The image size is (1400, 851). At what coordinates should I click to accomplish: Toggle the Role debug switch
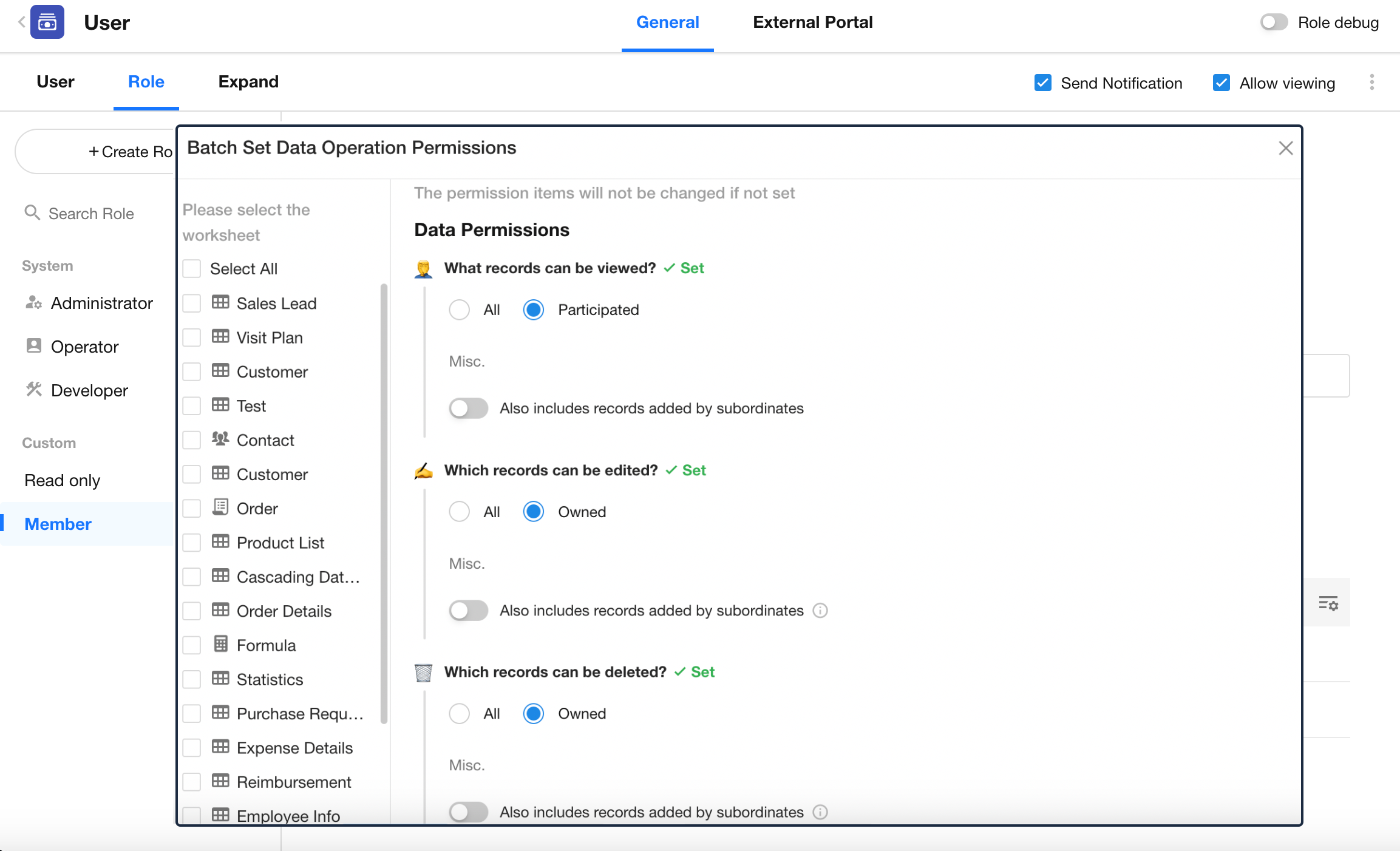pos(1274,22)
